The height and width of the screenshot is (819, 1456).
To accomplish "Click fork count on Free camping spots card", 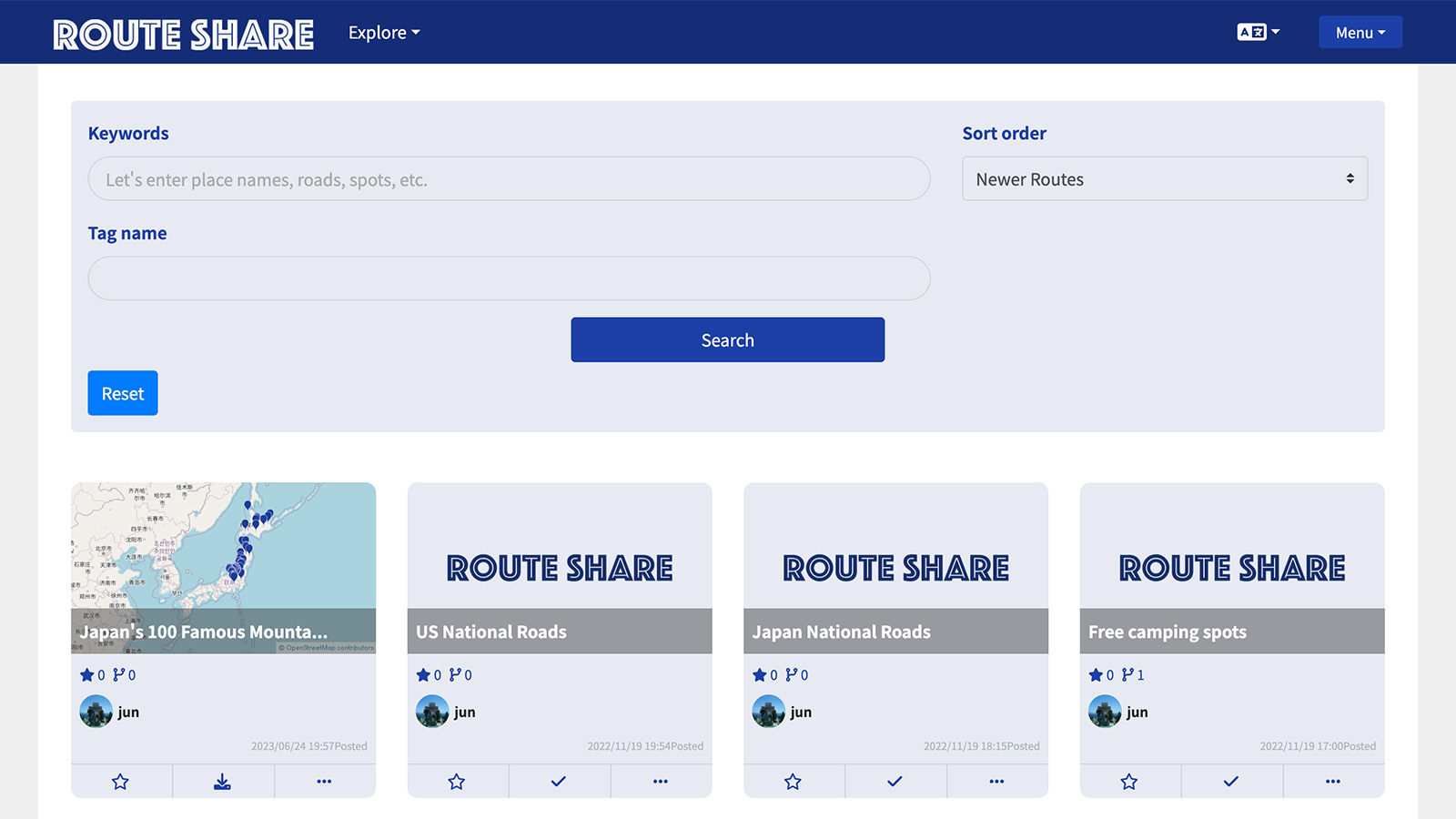I will pos(1133,675).
